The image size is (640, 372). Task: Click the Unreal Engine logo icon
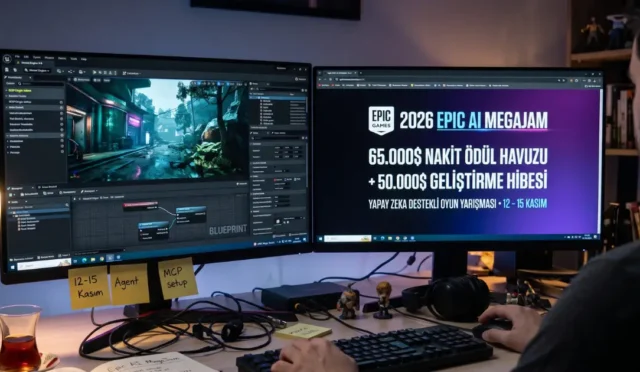(x=7, y=59)
